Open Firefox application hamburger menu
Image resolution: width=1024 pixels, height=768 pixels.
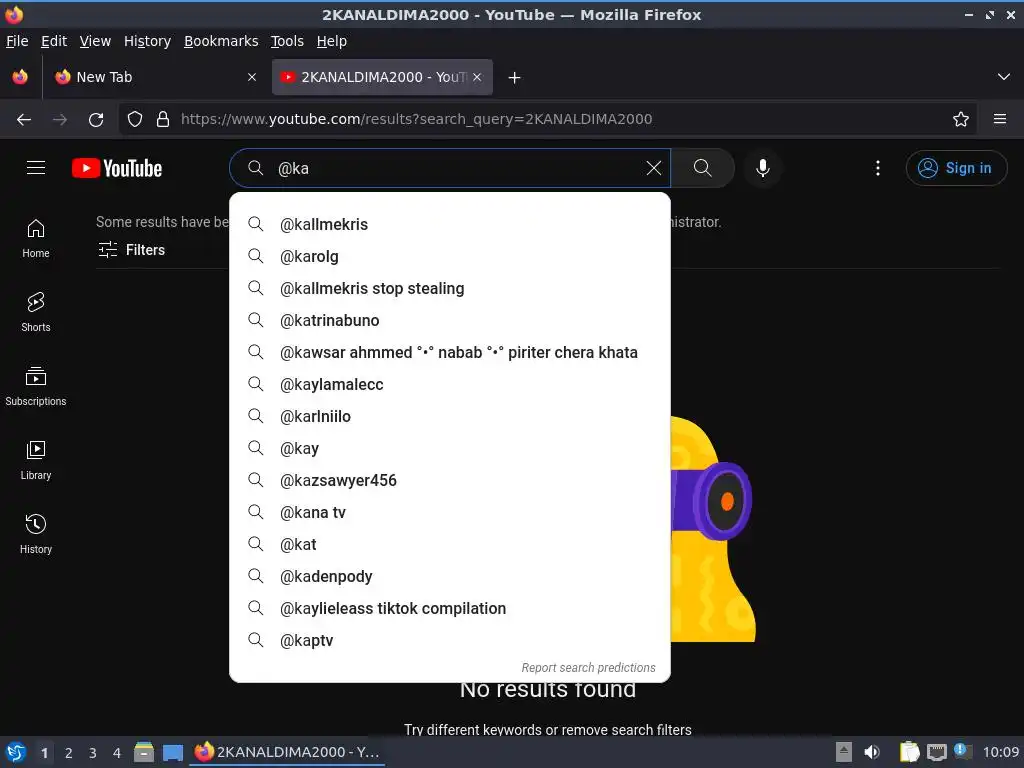click(x=1000, y=119)
